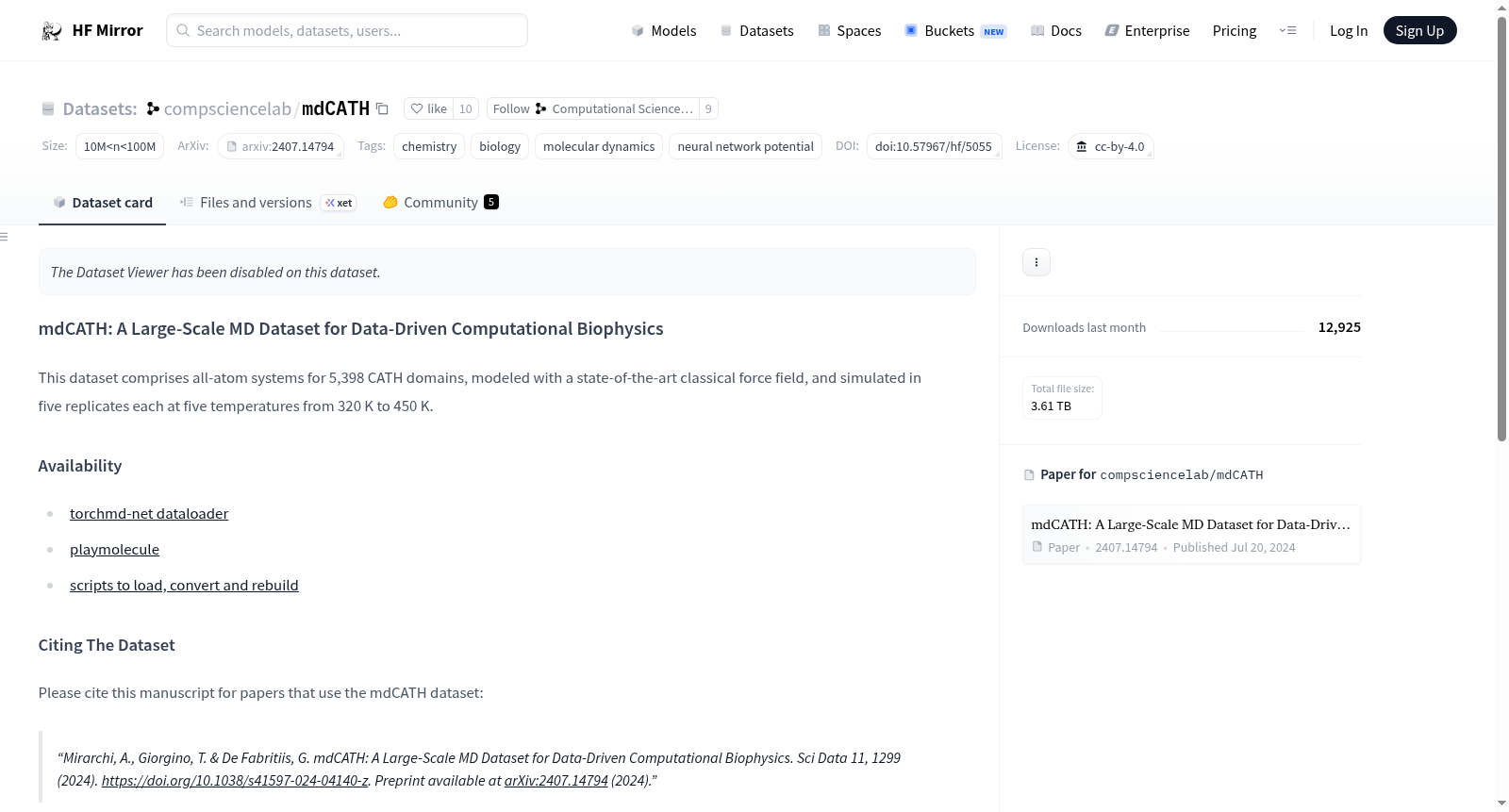This screenshot has height=812, width=1509.
Task: Click the page vertical scrollbar thumb
Action: 1501,227
